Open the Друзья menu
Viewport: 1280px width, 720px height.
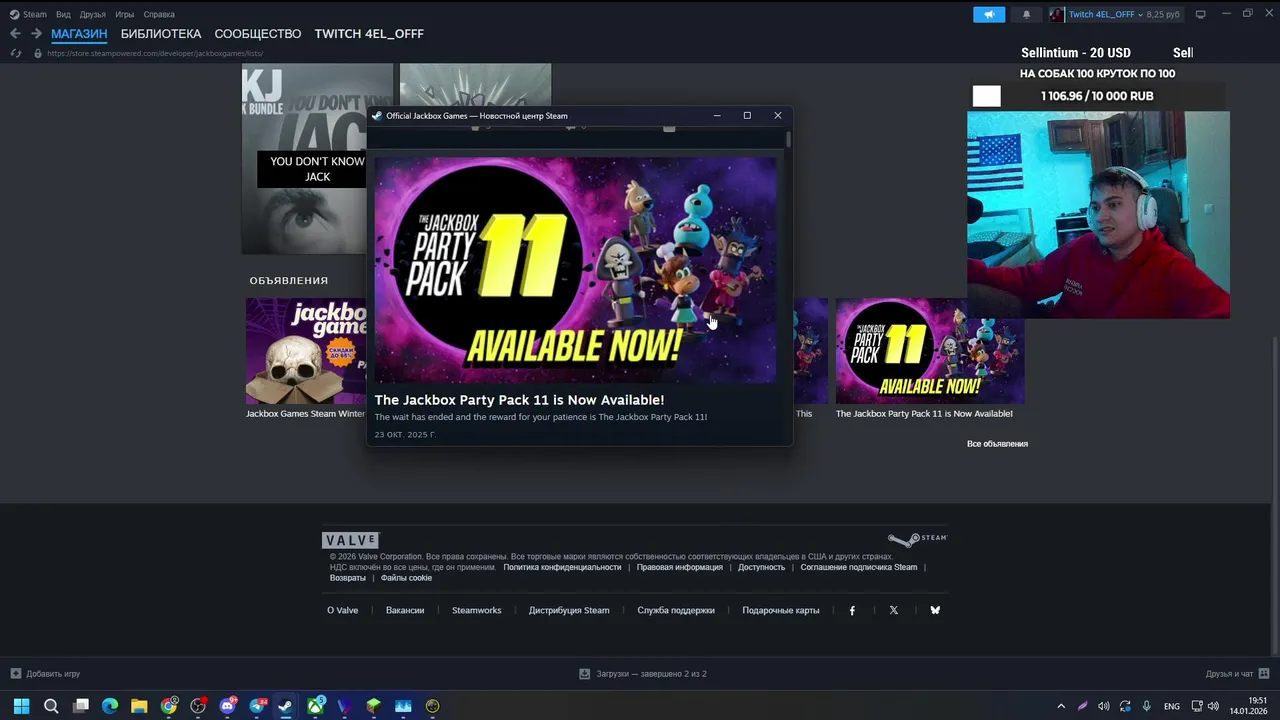point(93,14)
